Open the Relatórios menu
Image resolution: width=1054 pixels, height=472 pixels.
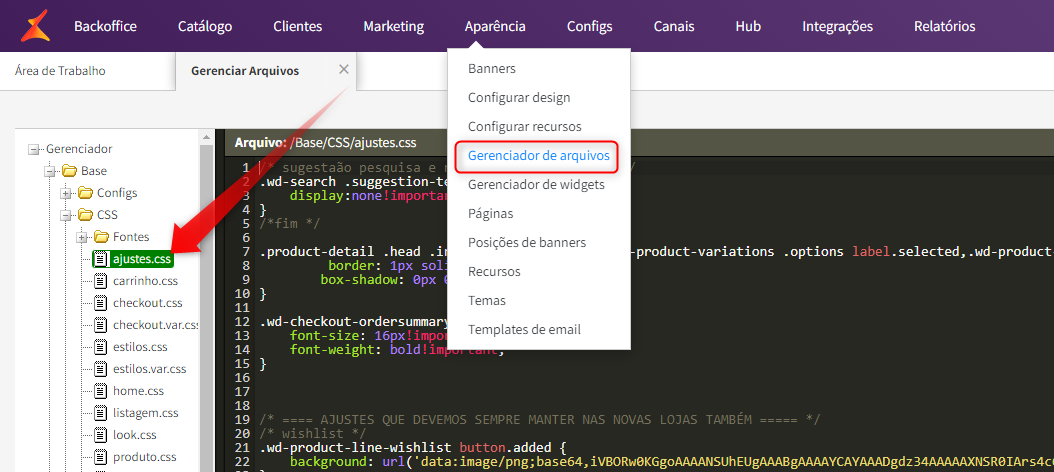pyautogui.click(x=944, y=27)
